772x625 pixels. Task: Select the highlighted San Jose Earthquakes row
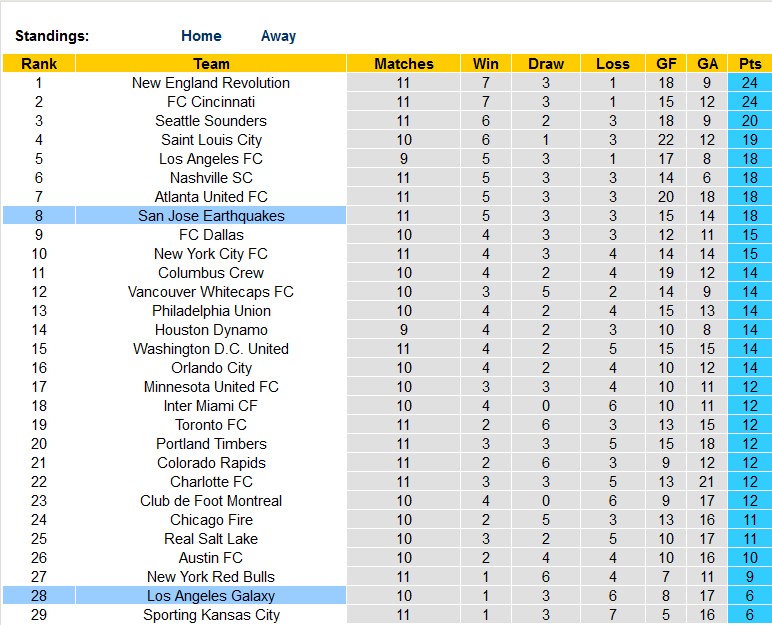click(211, 216)
